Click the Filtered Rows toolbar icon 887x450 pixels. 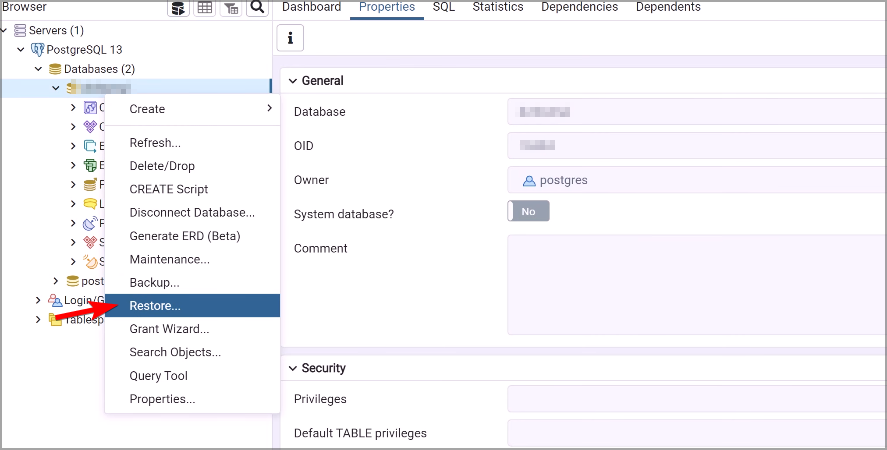(x=231, y=8)
